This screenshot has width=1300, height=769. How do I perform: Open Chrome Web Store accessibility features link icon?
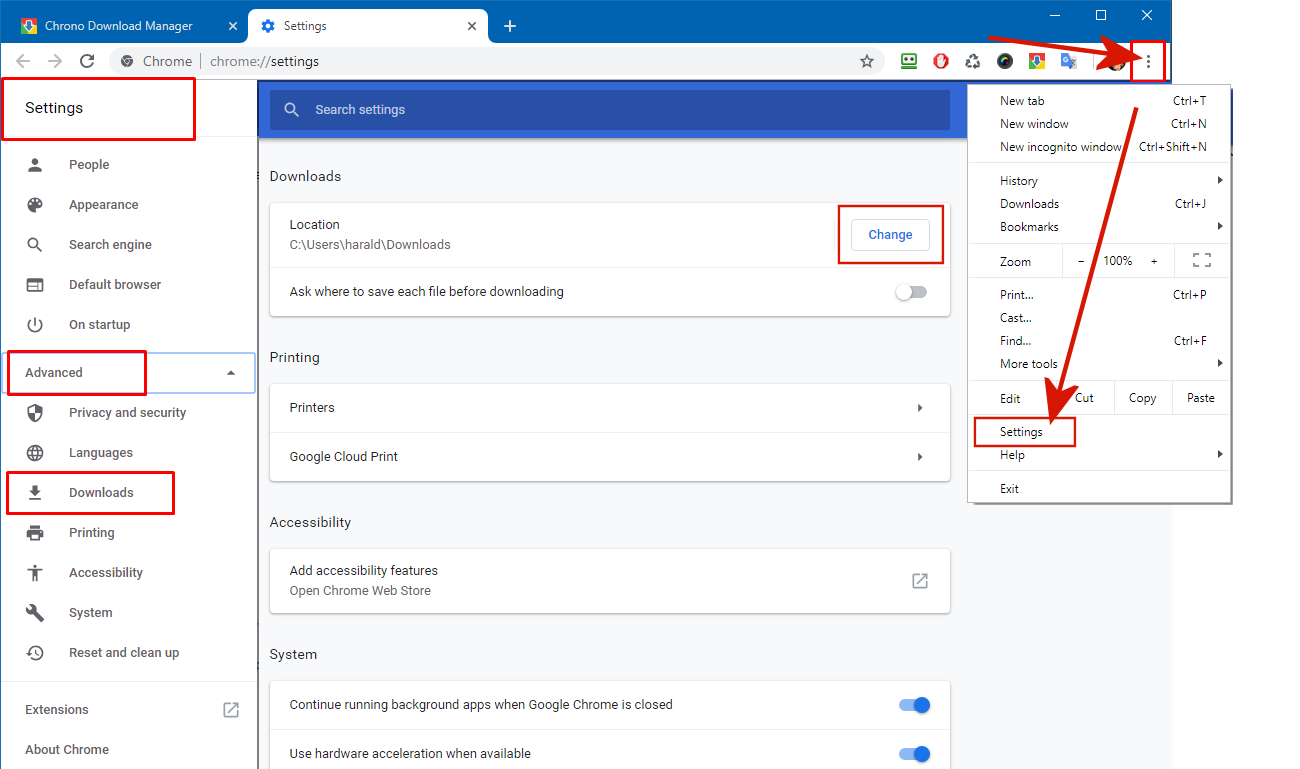point(920,581)
